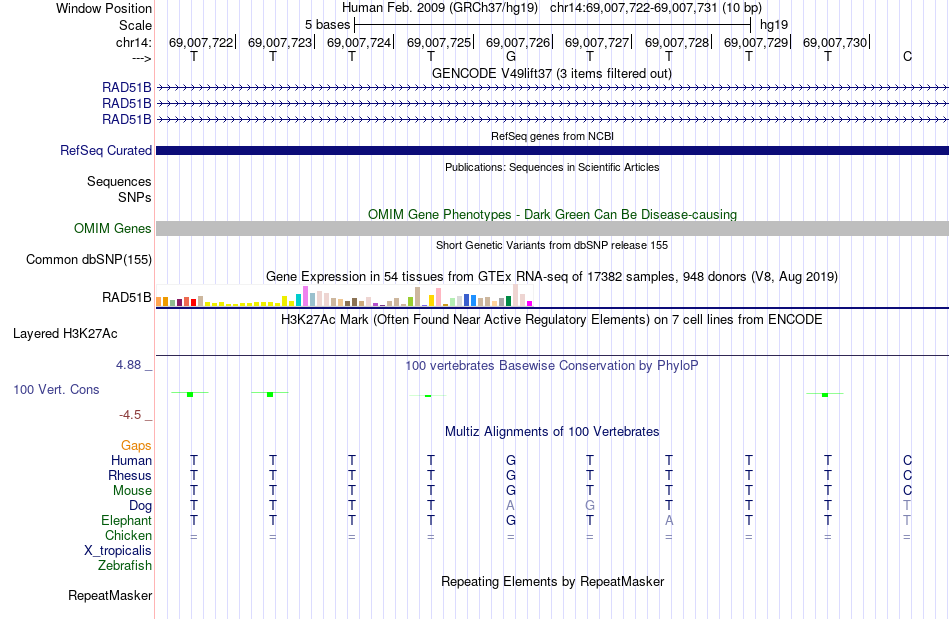The height and width of the screenshot is (619, 950).
Task: Click the GTEx 'Gene Expression in 54 tissues' title
Action: point(551,277)
